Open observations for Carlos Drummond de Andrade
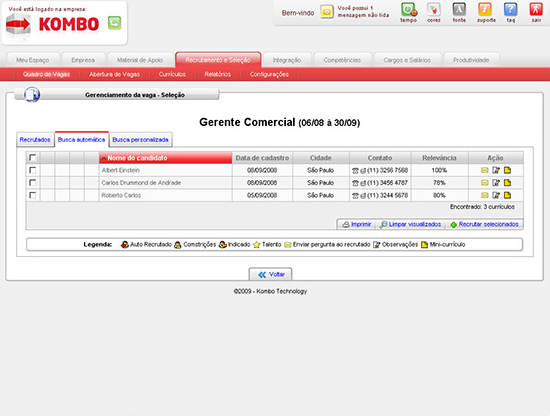This screenshot has width=550, height=416. coord(496,183)
